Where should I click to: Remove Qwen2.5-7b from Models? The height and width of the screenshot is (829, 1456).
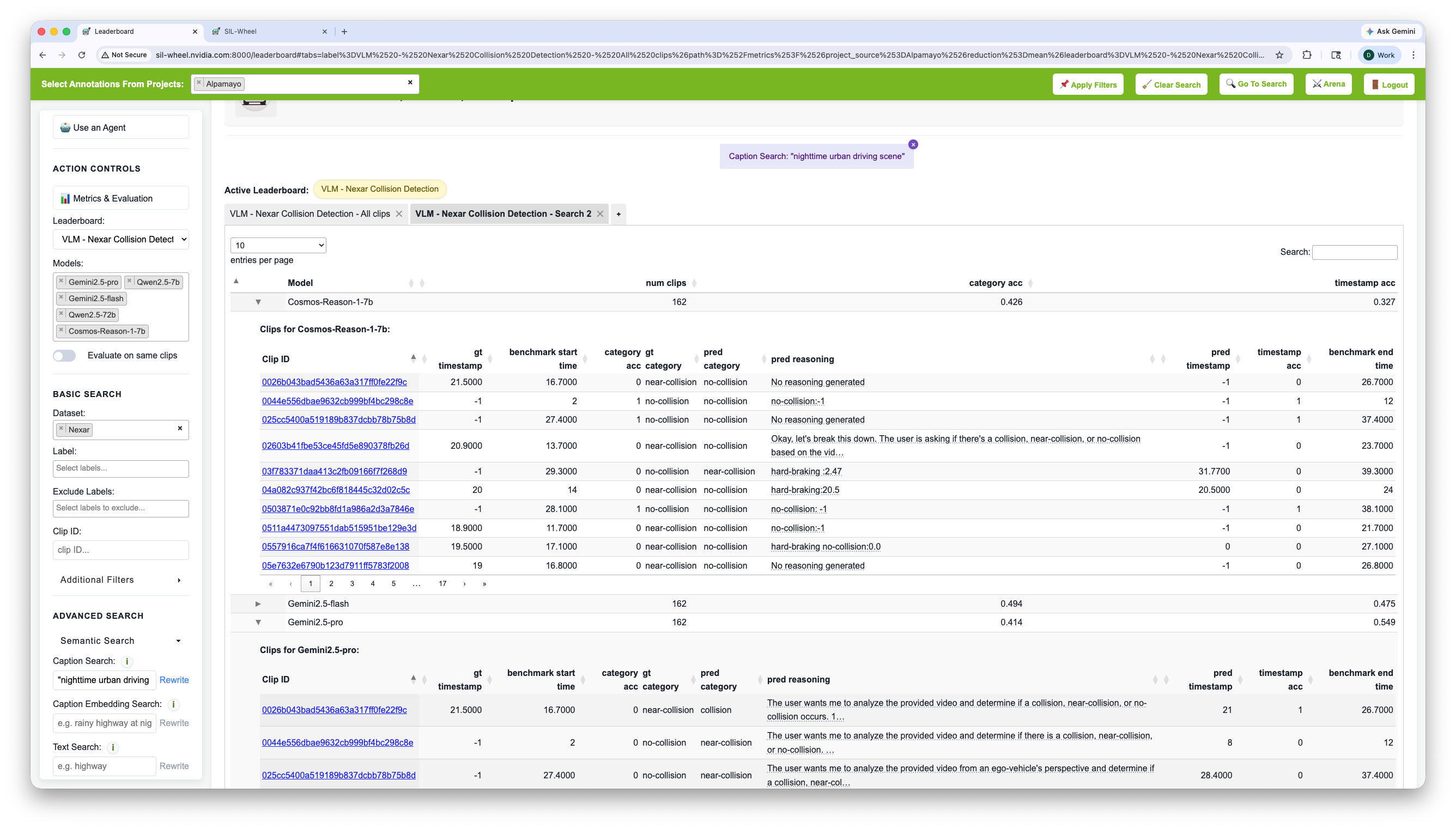click(130, 281)
